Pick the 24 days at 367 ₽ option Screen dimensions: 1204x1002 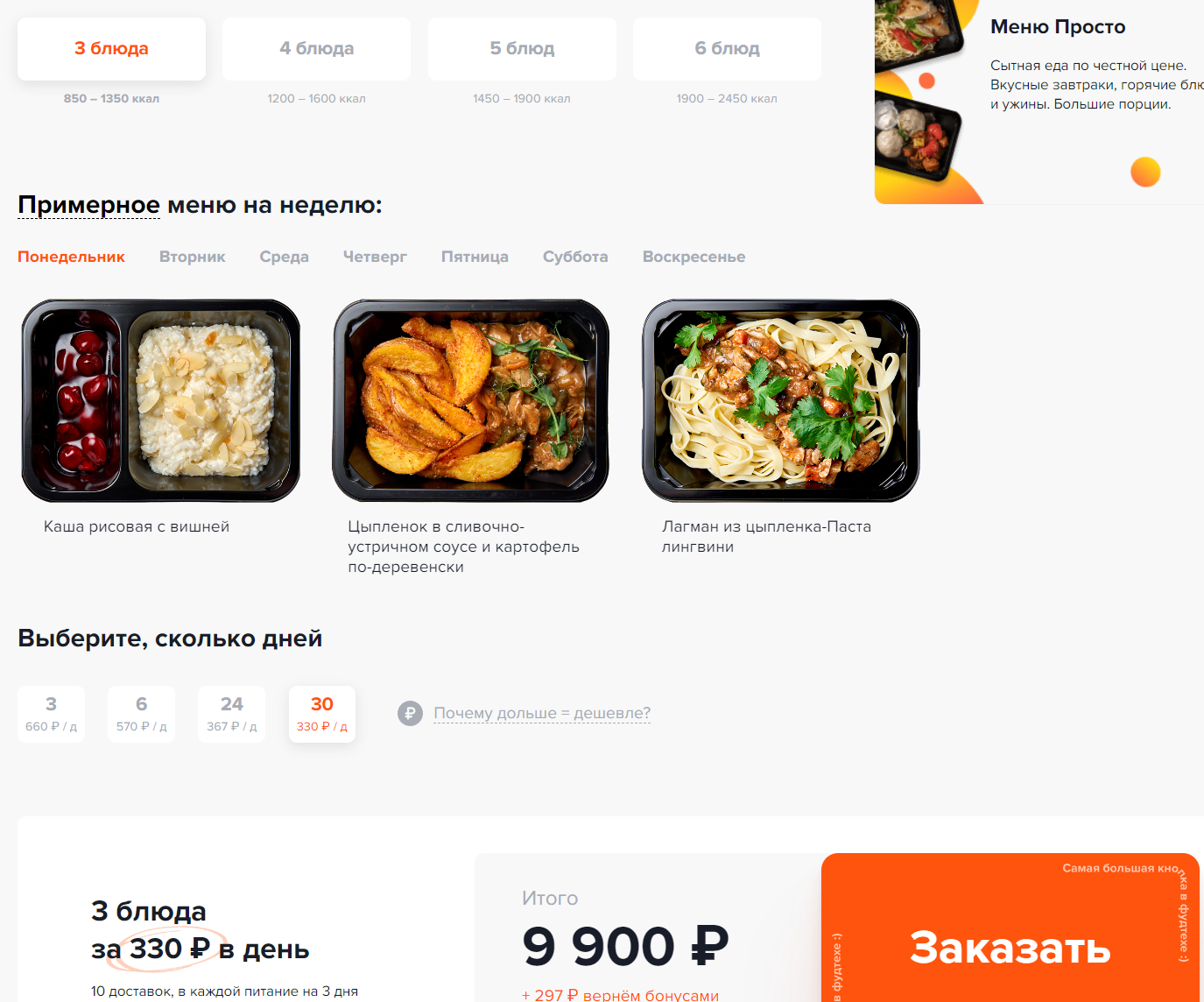pyautogui.click(x=231, y=714)
